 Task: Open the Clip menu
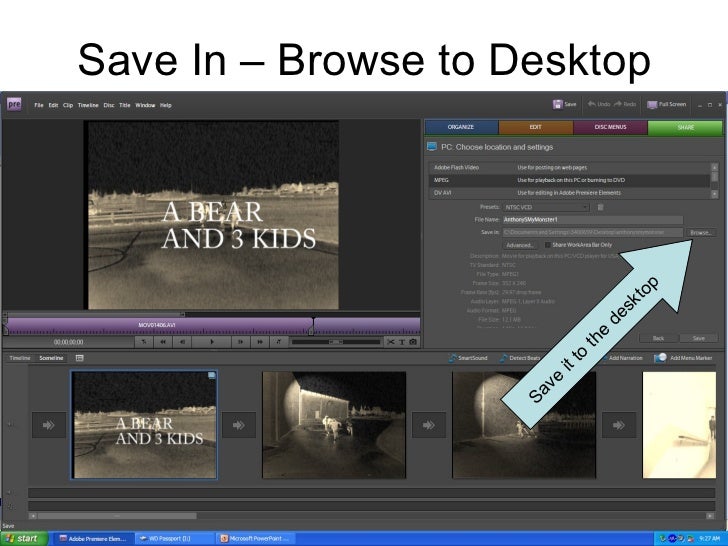click(68, 105)
